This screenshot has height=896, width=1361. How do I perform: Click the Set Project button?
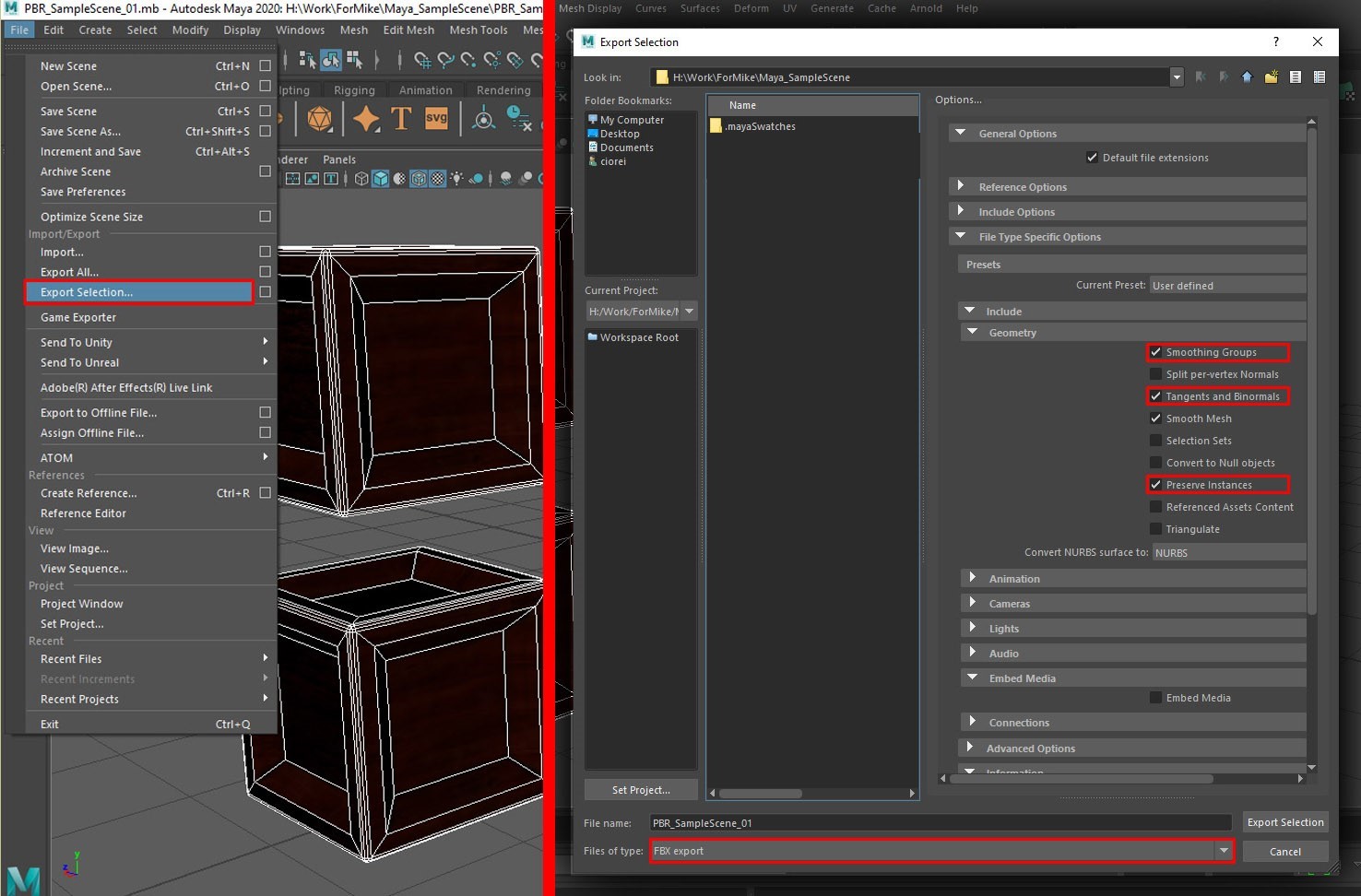(x=641, y=790)
